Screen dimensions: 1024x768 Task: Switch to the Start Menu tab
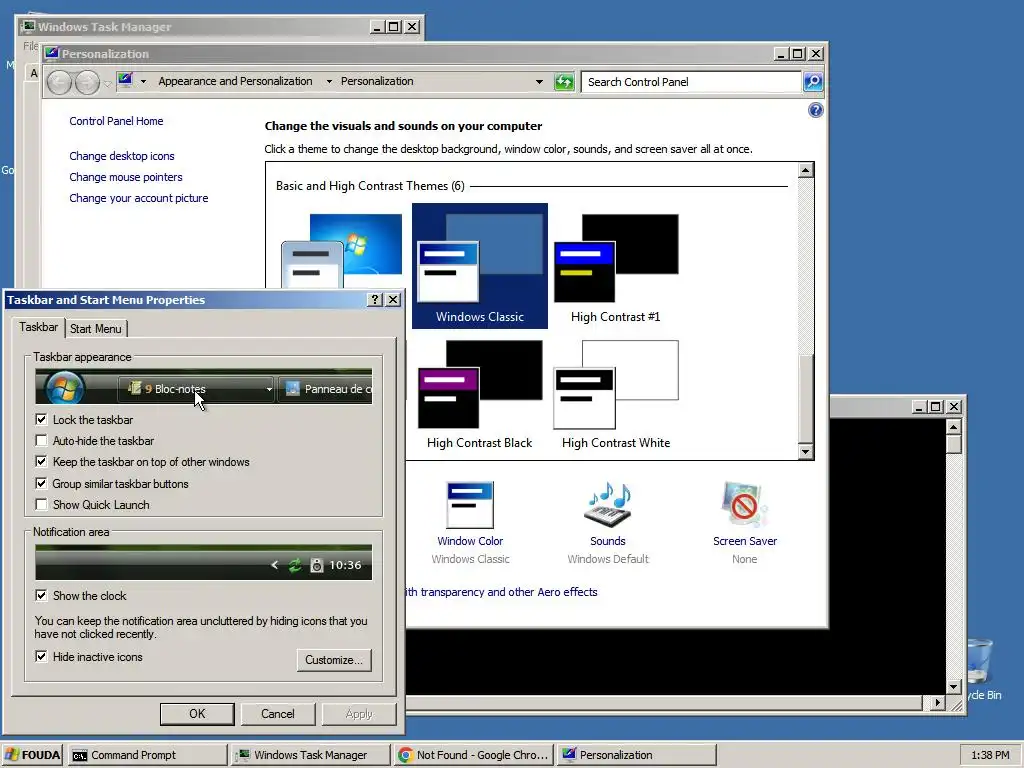click(x=95, y=328)
